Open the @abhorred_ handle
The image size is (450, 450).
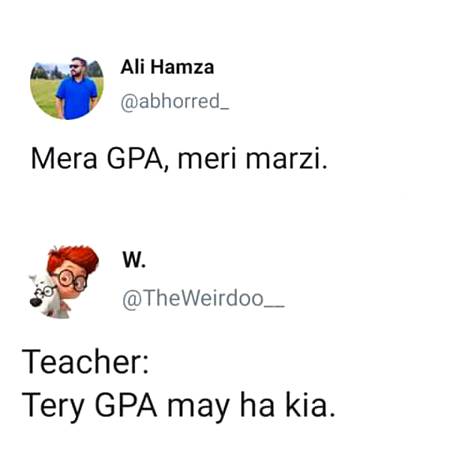(x=175, y=101)
